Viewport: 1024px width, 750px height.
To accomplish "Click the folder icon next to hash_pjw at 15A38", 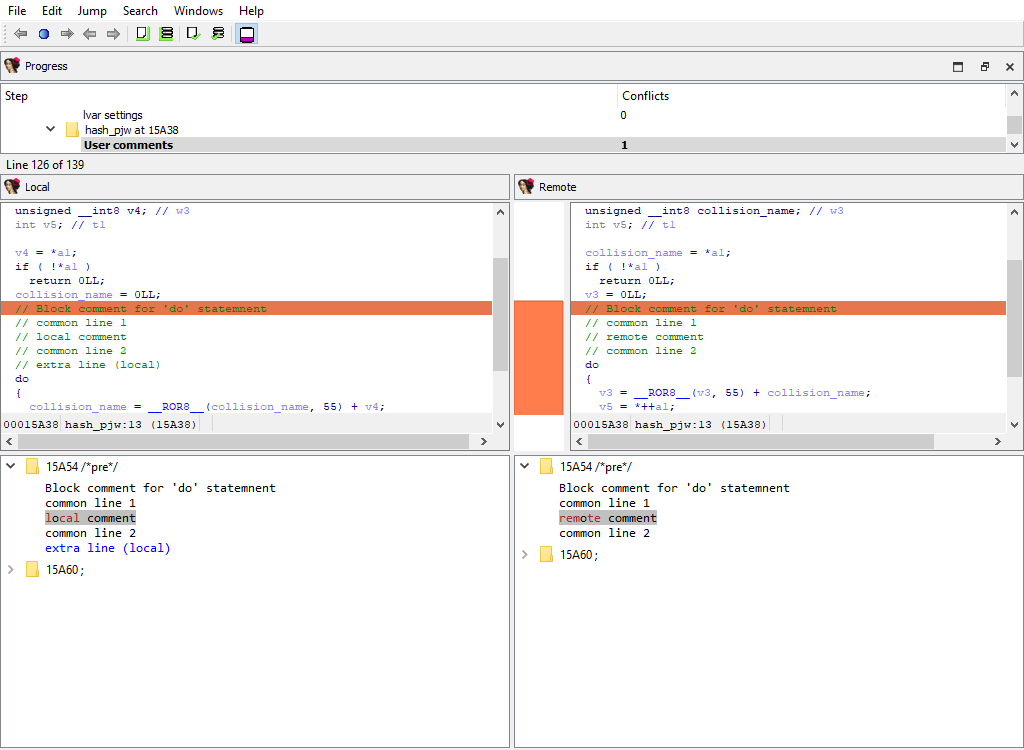I will coord(72,130).
